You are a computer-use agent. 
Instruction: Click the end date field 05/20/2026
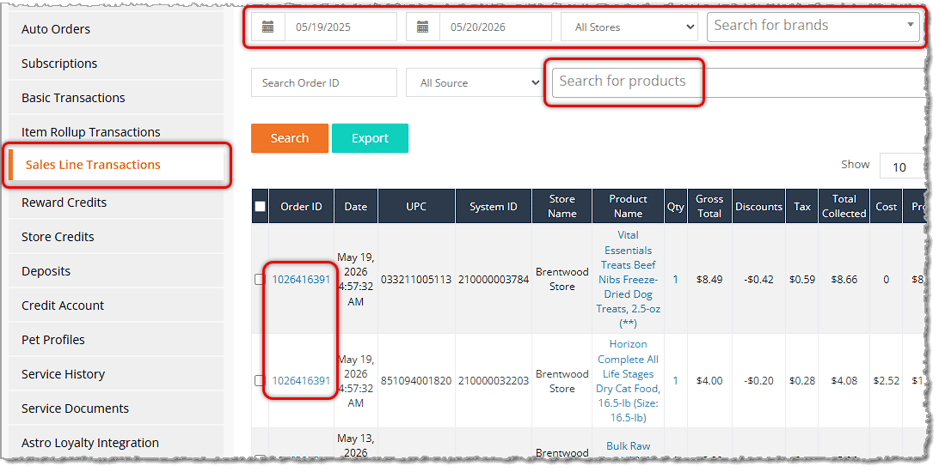point(496,27)
